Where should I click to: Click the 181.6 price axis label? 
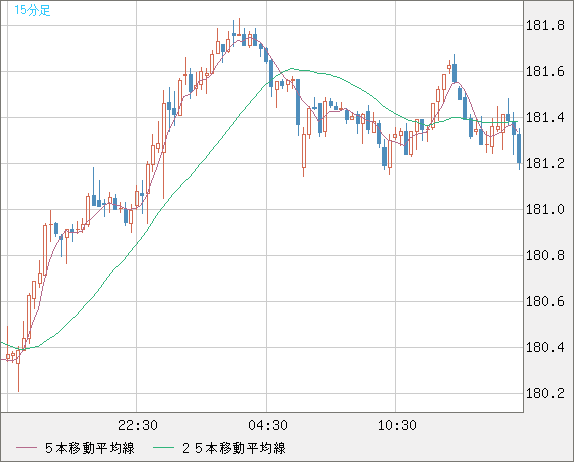point(545,71)
